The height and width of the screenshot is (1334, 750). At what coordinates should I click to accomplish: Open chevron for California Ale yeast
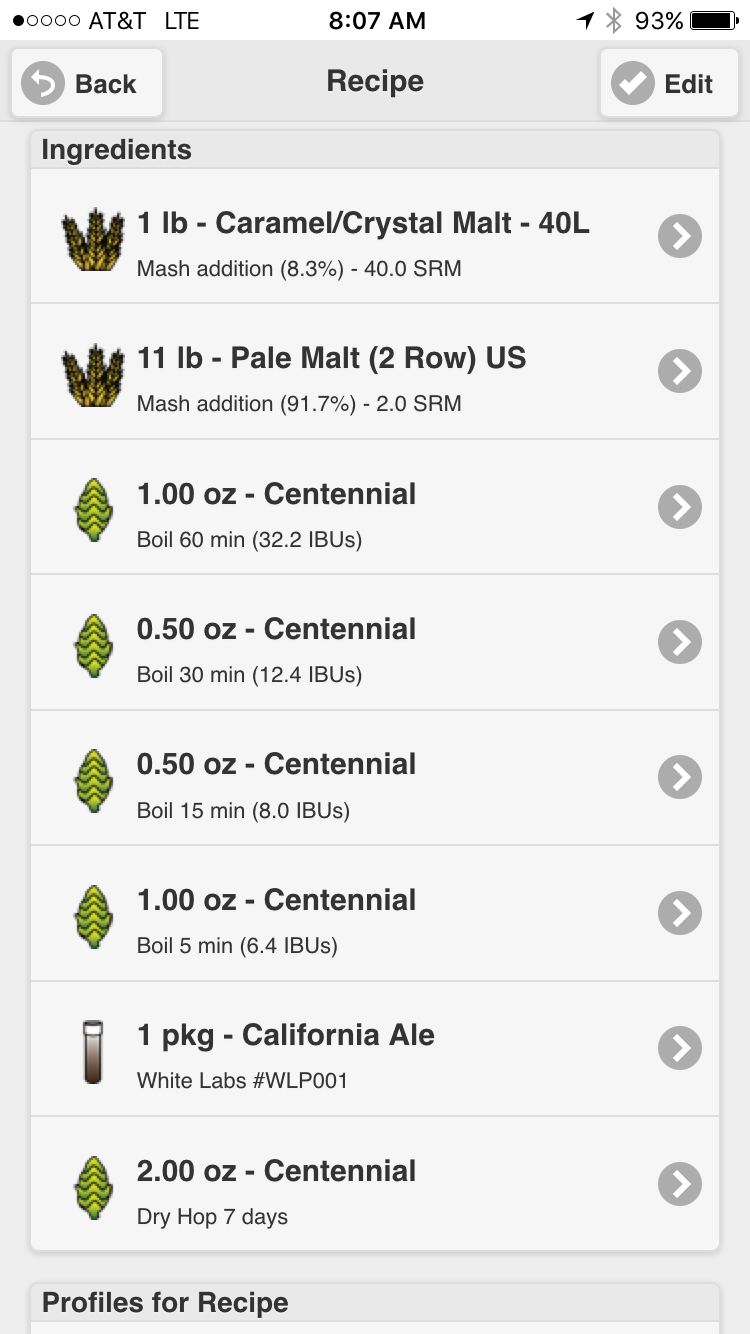tap(680, 1048)
